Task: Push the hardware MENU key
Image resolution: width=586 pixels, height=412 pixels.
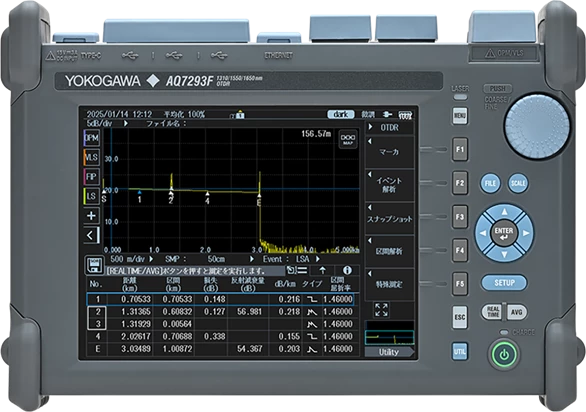Action: click(x=460, y=116)
